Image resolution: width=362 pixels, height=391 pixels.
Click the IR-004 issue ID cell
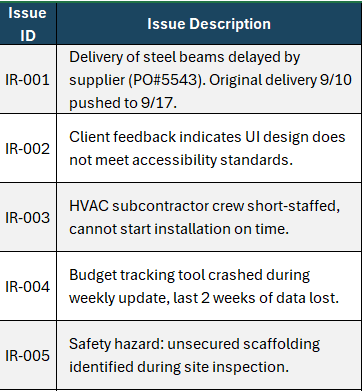(28, 286)
